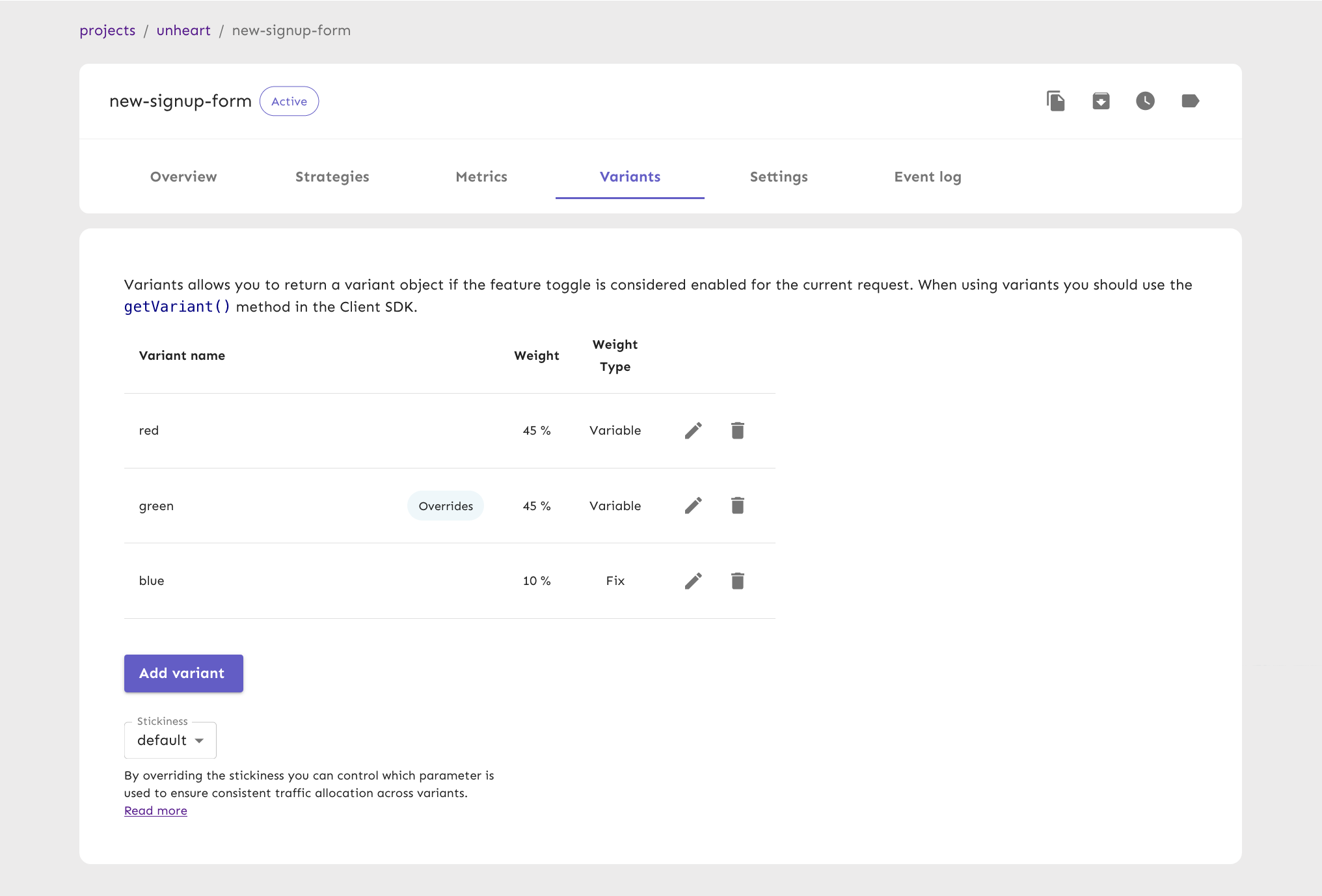The image size is (1322, 896).
Task: Delete the green variant
Action: [737, 506]
